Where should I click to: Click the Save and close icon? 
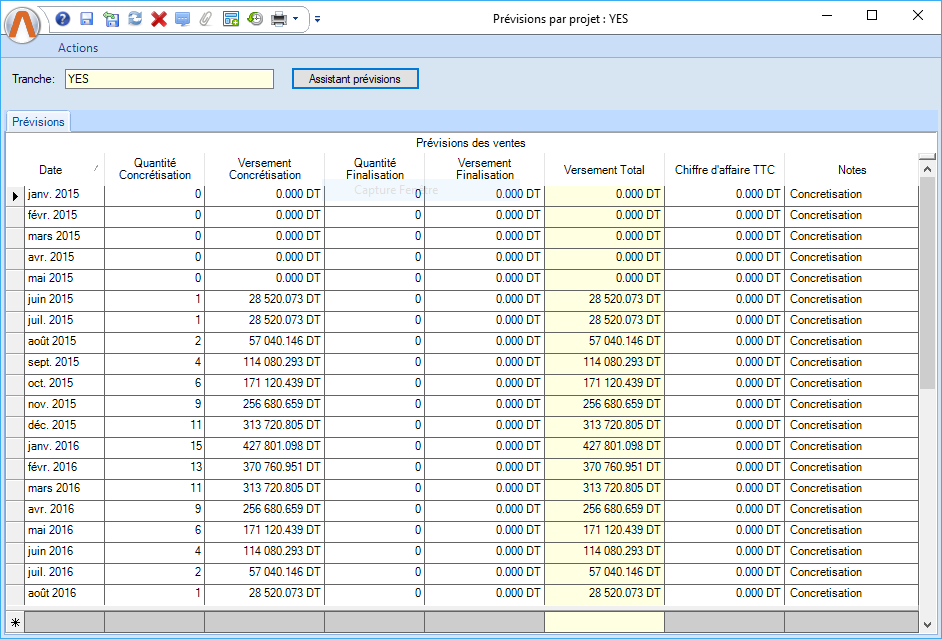tap(110, 18)
